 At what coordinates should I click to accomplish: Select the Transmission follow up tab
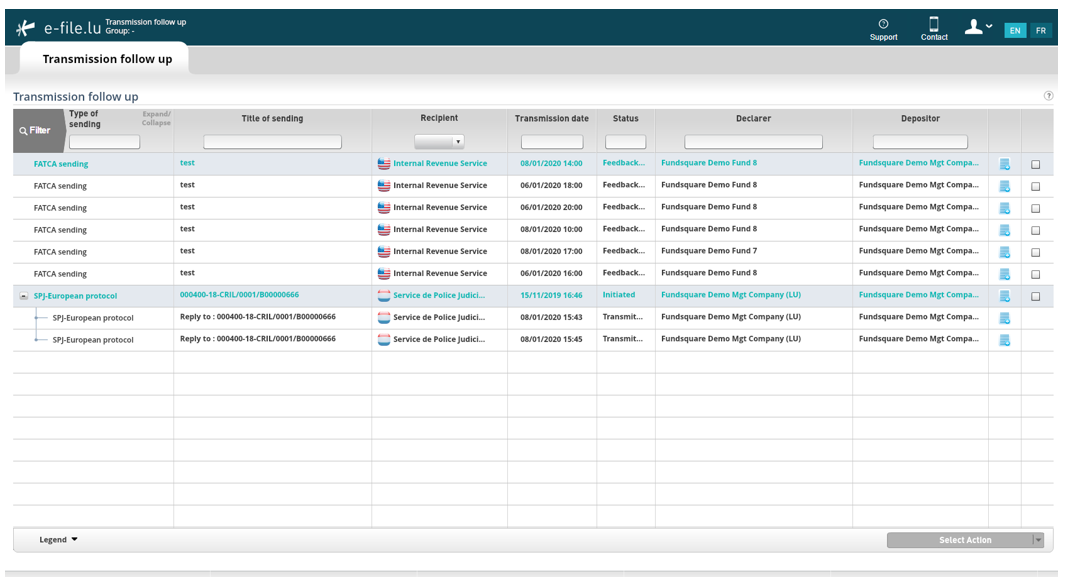[x=107, y=59]
